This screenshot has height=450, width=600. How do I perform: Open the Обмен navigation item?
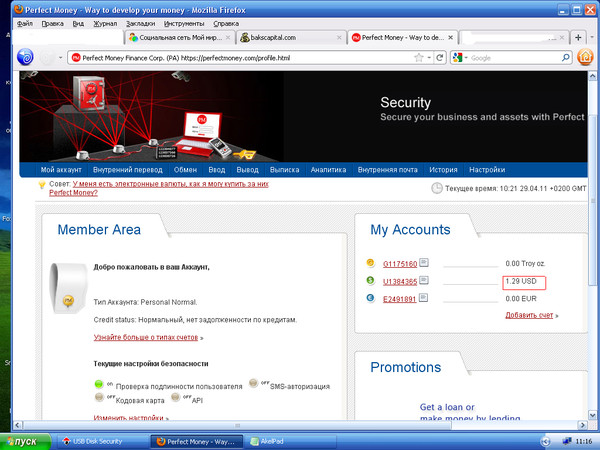(x=185, y=170)
